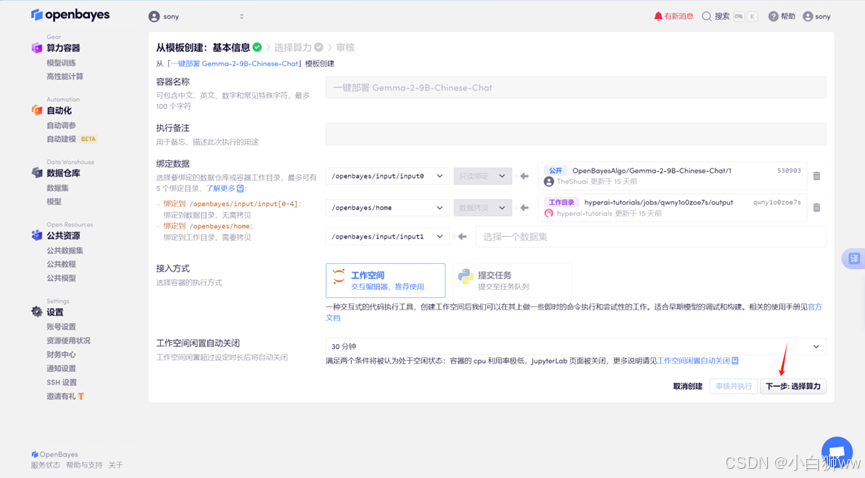Open 模型 under 数据仓库
The width and height of the screenshot is (865, 478).
click(x=54, y=202)
